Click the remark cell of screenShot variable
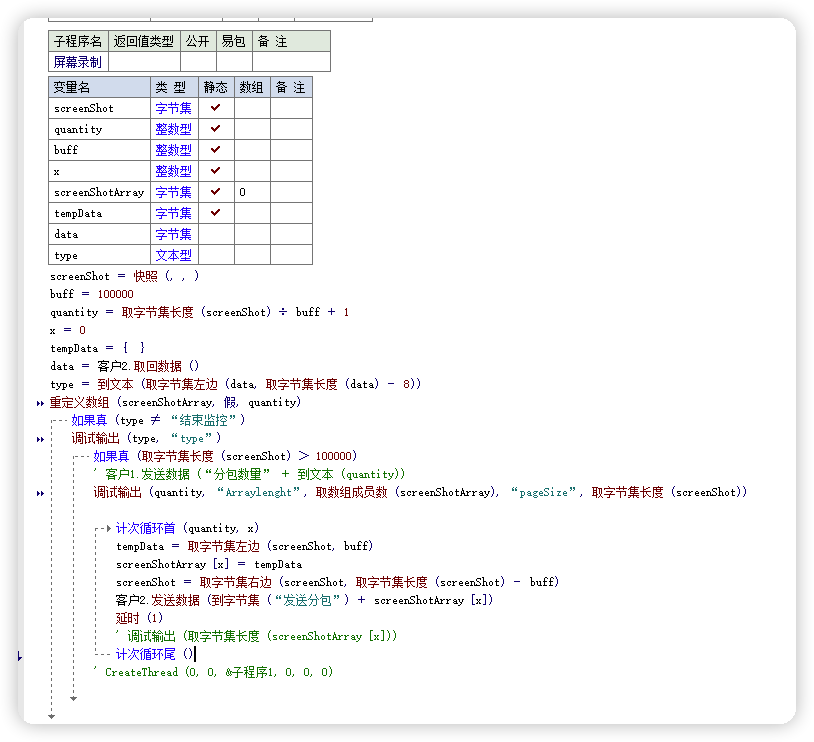This screenshot has height=742, width=814. tap(291, 108)
